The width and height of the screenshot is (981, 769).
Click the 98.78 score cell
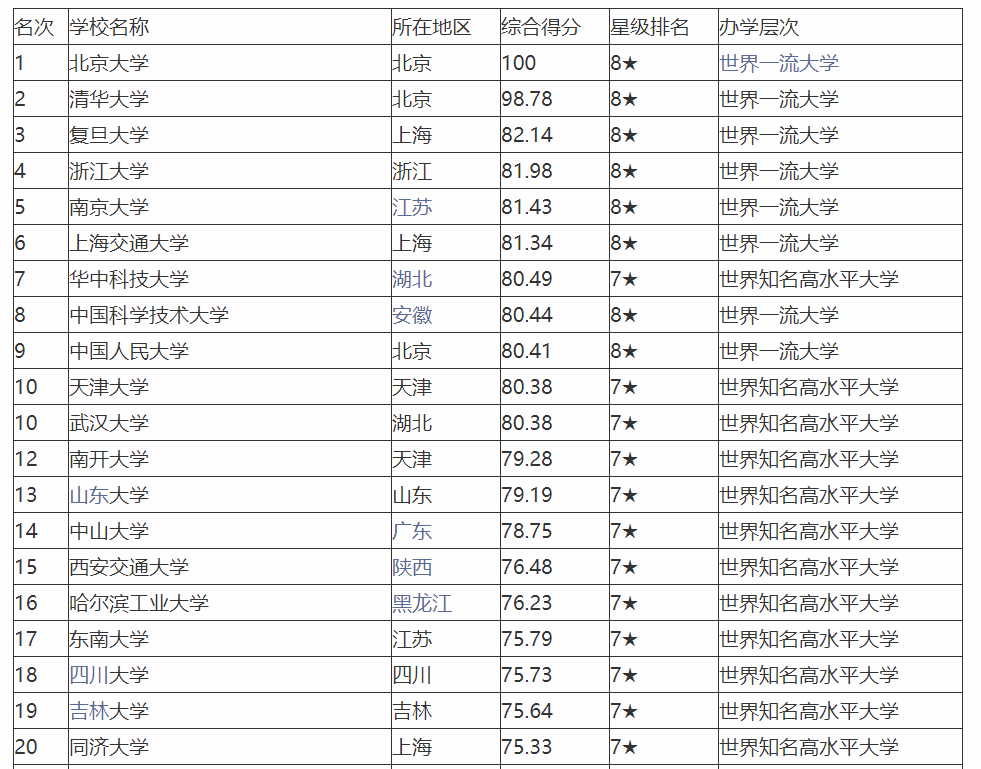click(x=555, y=99)
